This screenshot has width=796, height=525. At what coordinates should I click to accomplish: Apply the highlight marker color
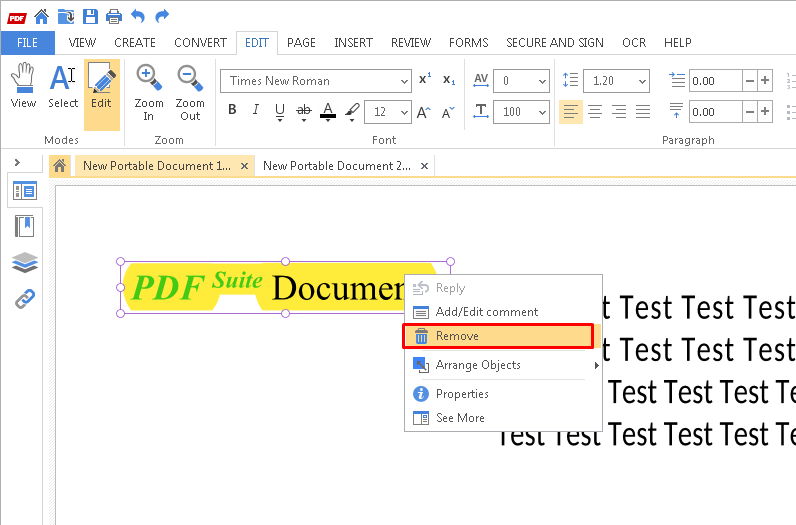coord(352,109)
